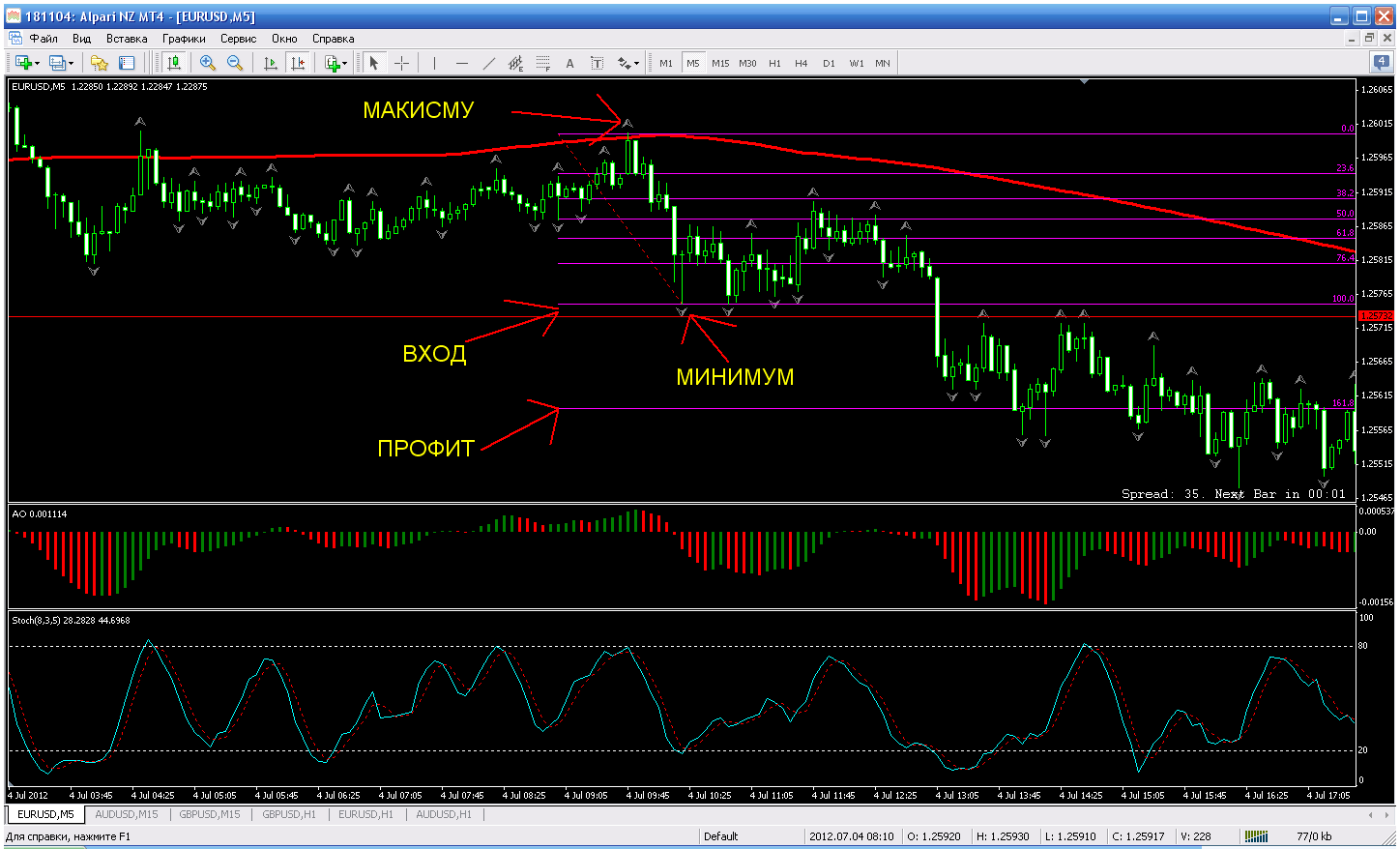Screen dimensions: 1400x849
Task: Select the Arrows objects icon
Action: [624, 63]
